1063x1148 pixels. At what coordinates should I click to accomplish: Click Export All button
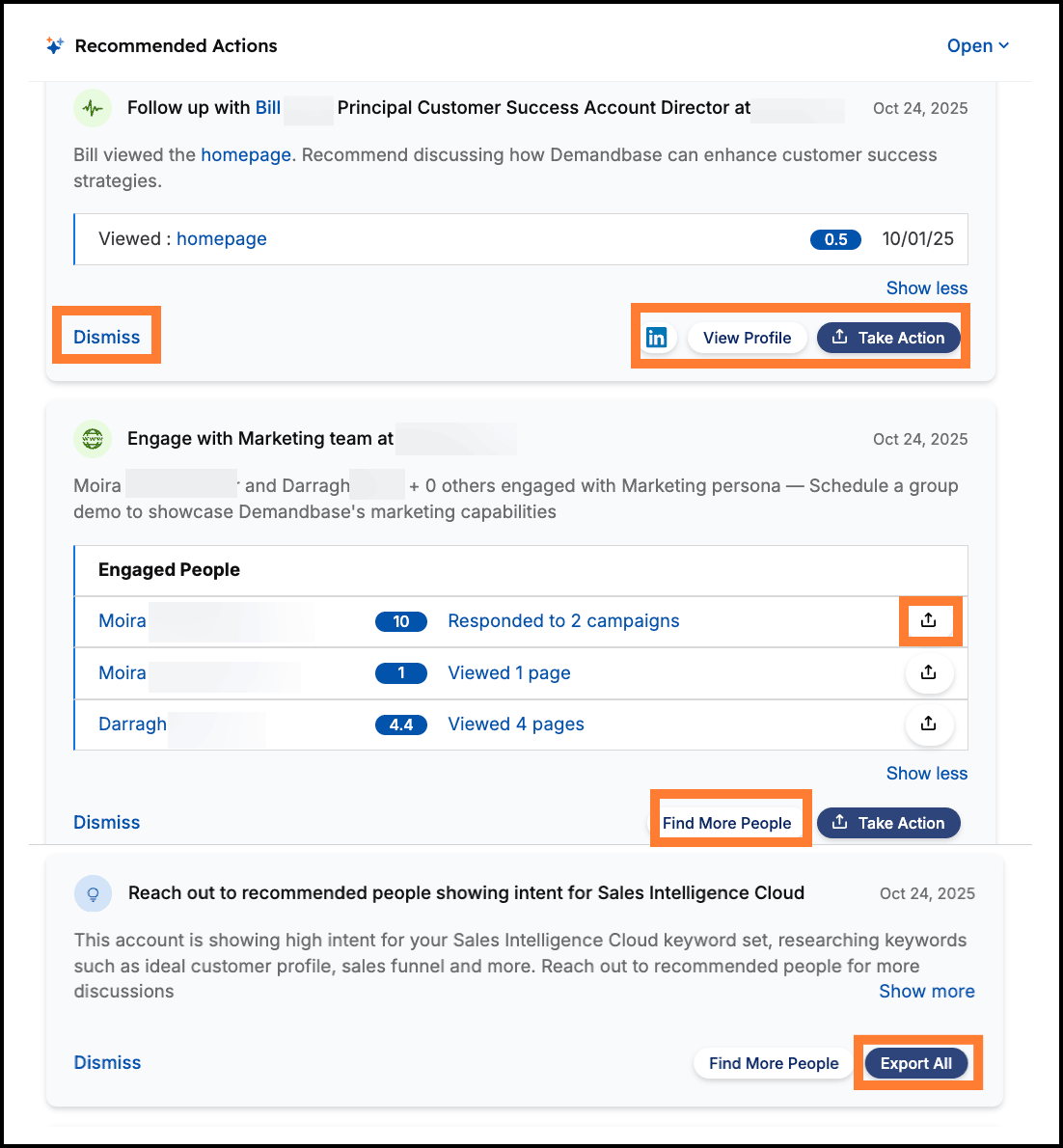click(x=915, y=1063)
